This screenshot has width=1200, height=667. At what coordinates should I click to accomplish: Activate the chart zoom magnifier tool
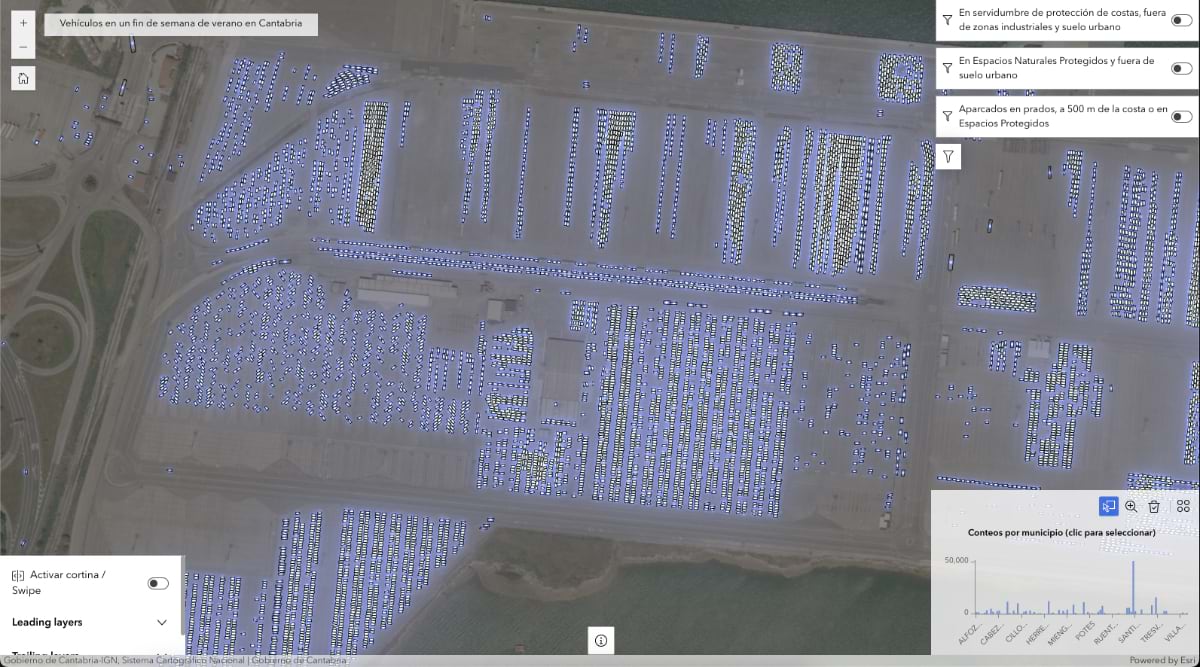click(x=1131, y=507)
